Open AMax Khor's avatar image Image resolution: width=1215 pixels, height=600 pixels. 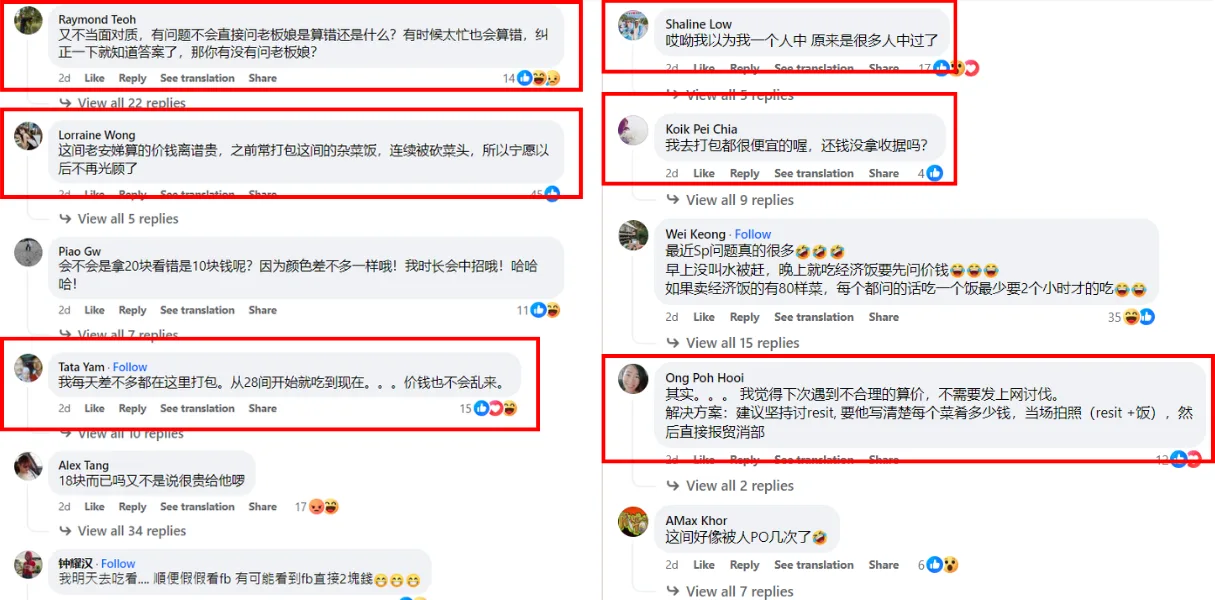tap(633, 522)
